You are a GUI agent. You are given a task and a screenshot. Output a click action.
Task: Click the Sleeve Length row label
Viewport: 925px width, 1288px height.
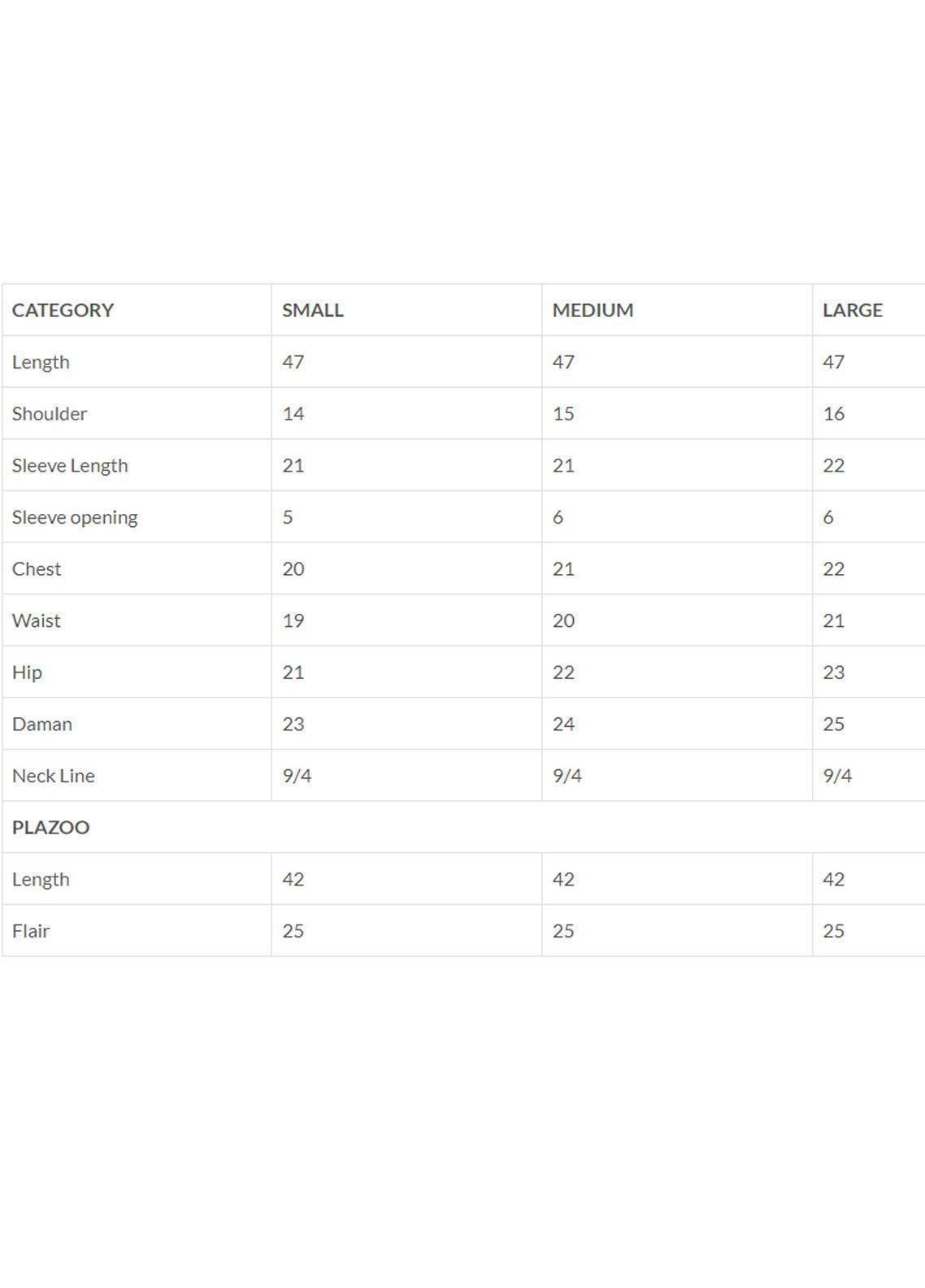(70, 465)
